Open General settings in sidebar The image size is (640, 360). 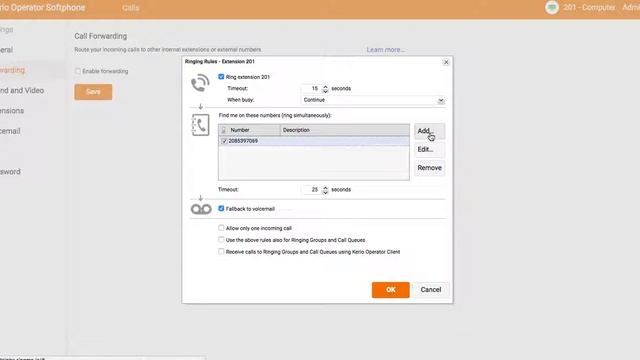click(x=7, y=50)
